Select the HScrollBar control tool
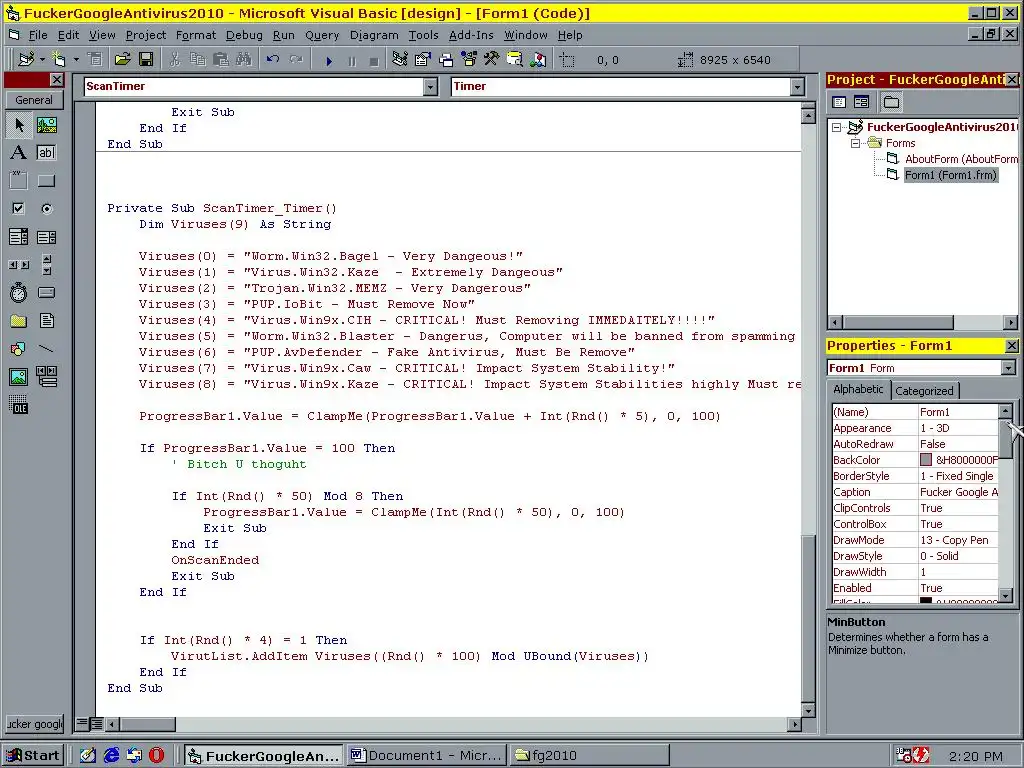This screenshot has width=1024, height=768. 19,265
